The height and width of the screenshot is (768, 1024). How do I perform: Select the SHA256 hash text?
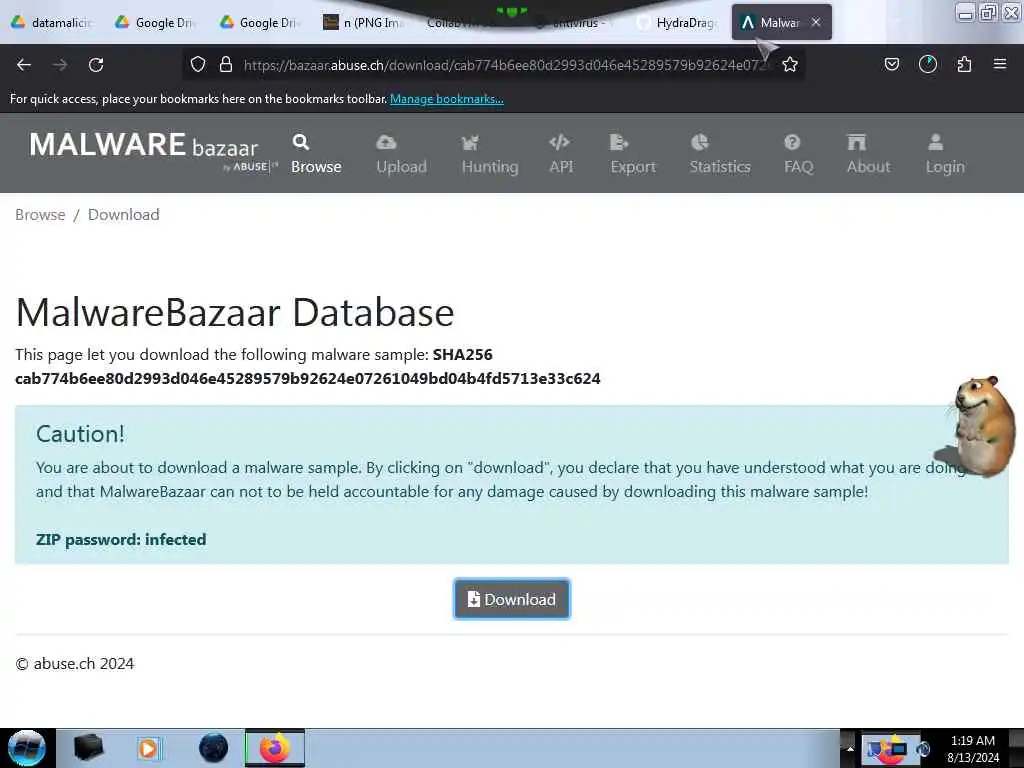(x=308, y=379)
